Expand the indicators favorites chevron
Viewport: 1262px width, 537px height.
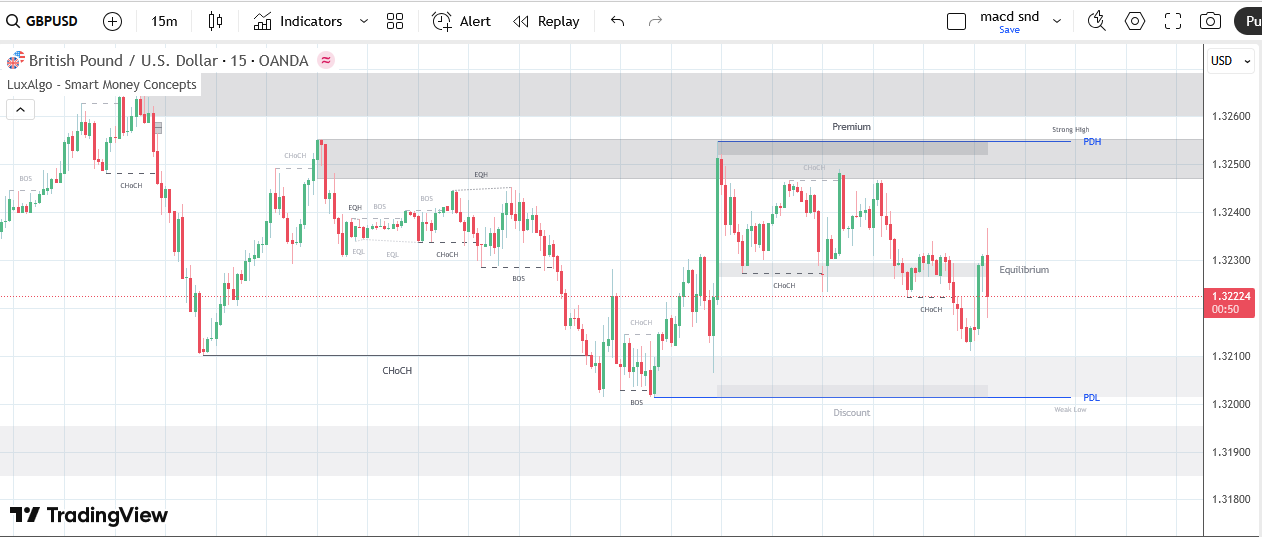coord(363,21)
